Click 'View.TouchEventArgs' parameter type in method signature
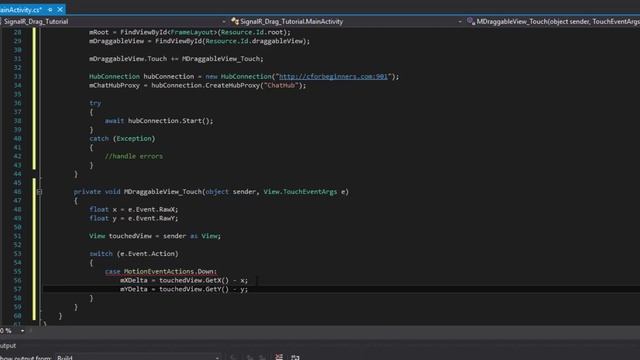The width and height of the screenshot is (640, 360). tap(300, 191)
